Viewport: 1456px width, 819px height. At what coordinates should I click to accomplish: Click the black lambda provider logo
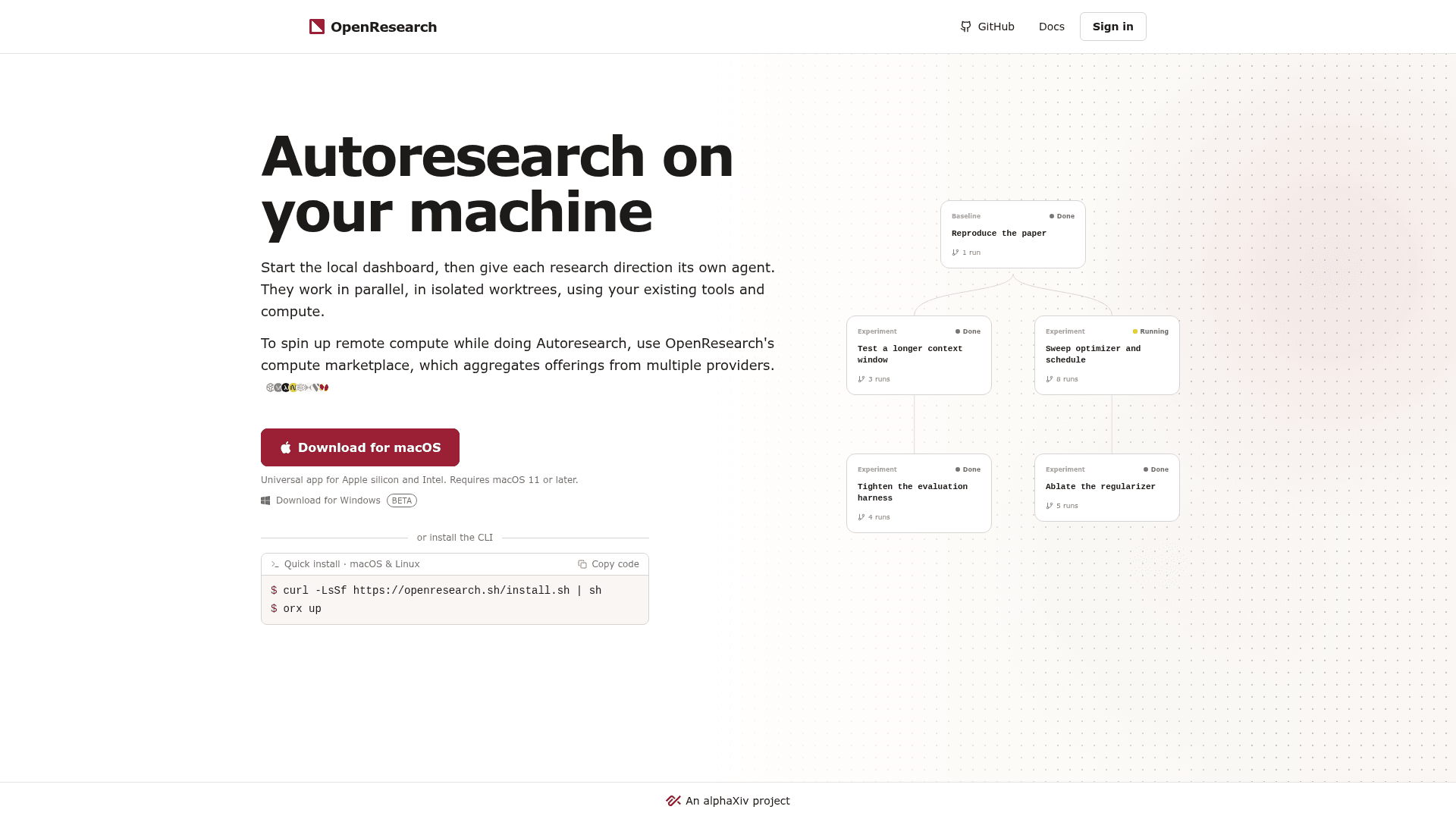click(x=286, y=388)
